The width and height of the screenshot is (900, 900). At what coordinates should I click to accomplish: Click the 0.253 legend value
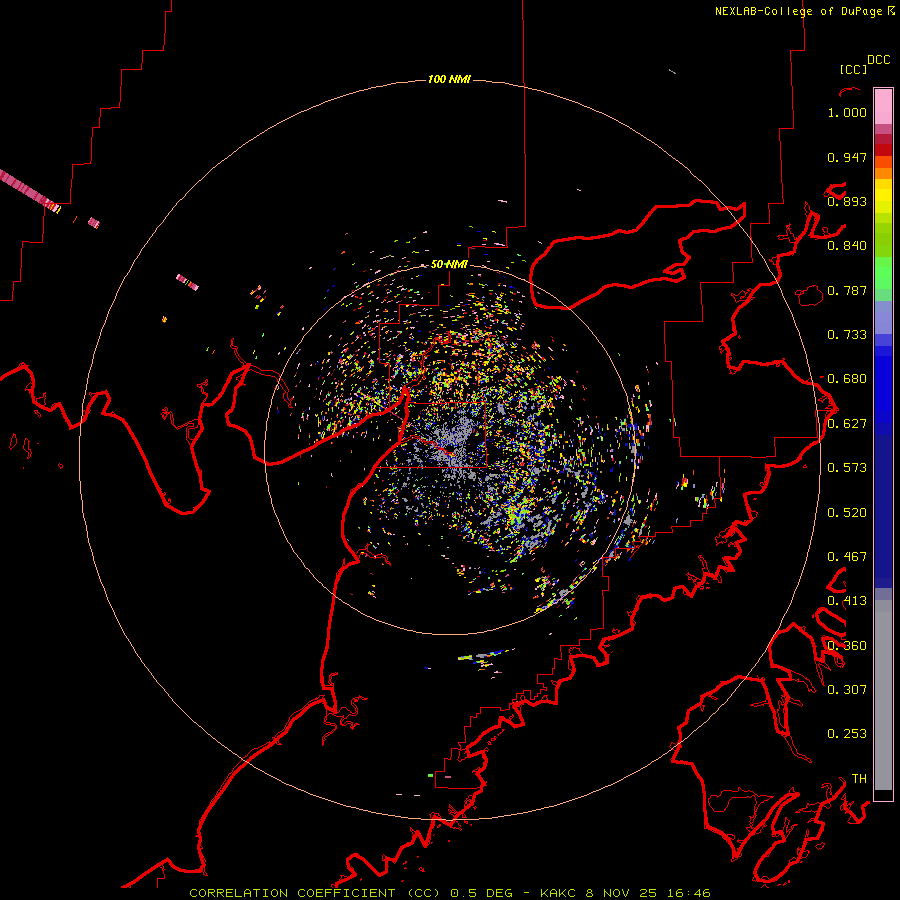click(x=847, y=734)
